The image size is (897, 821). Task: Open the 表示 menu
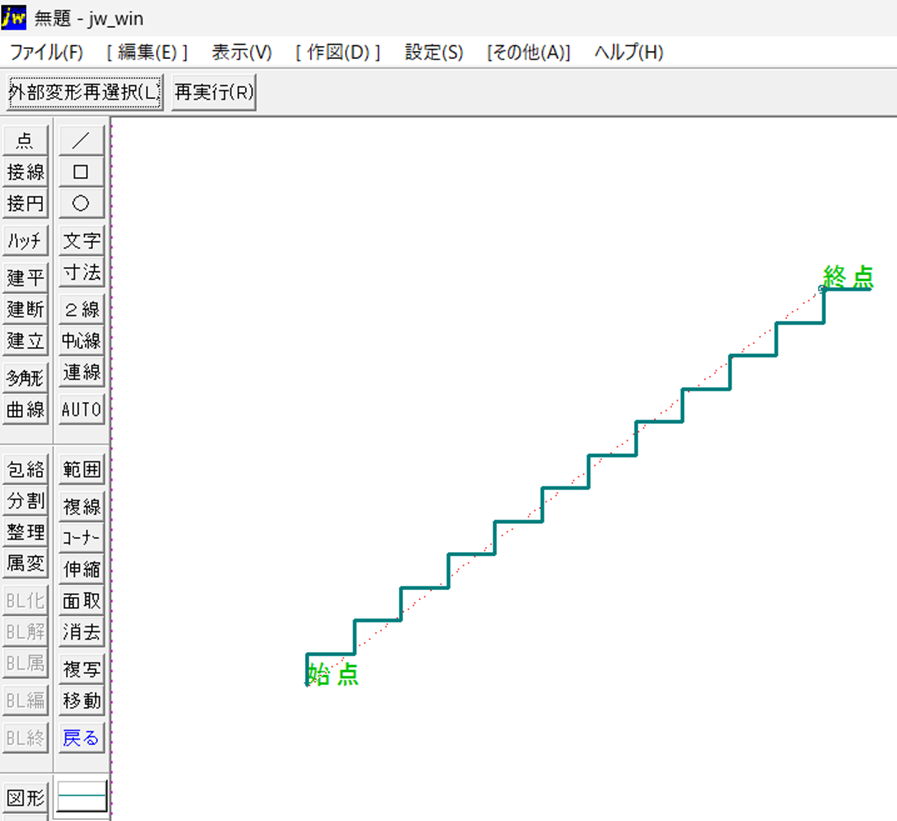click(x=240, y=53)
